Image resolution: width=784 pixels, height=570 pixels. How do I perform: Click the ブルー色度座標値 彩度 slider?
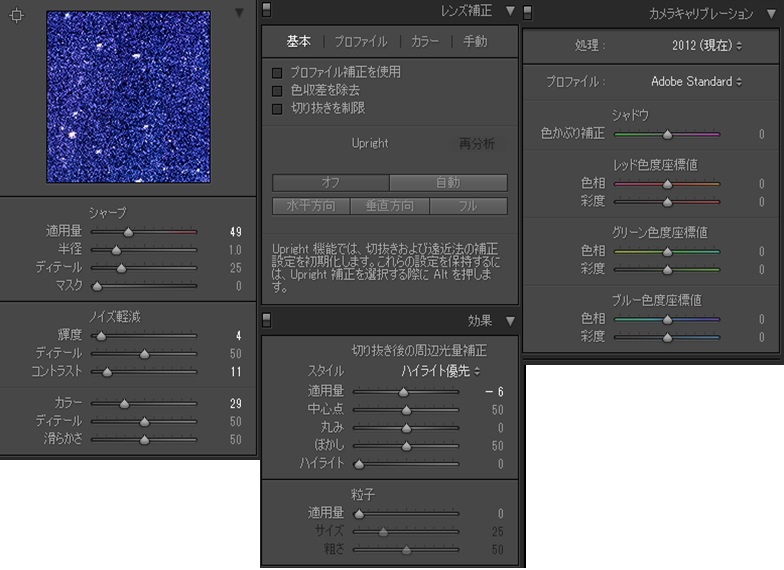[x=667, y=338]
